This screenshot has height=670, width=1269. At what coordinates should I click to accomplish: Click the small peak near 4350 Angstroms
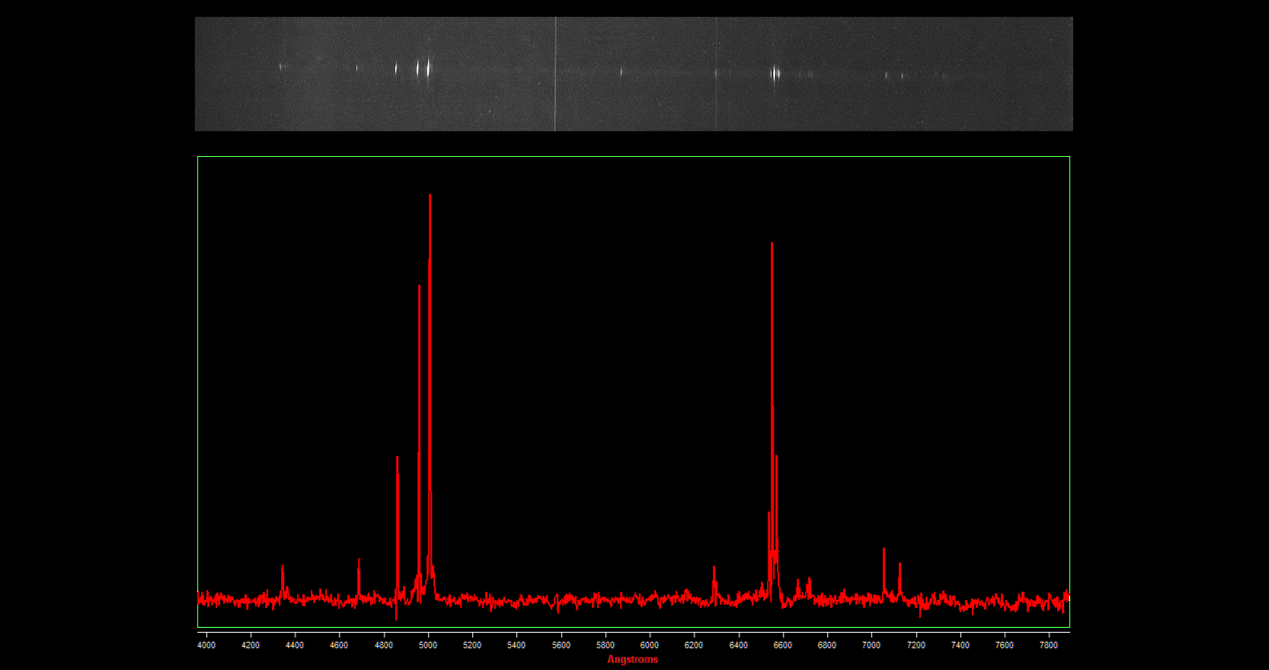(283, 569)
